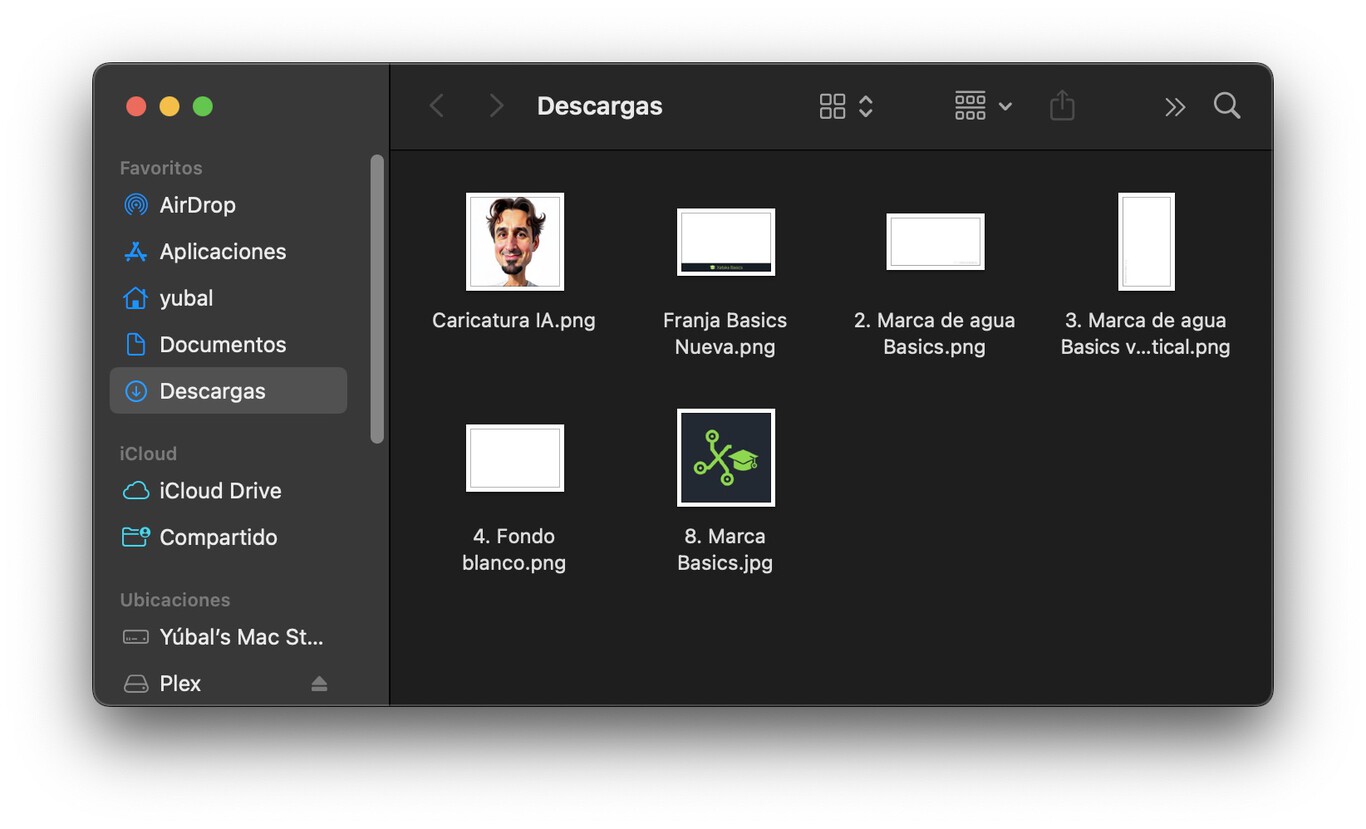
Task: Click the Aplicaciones icon in sidebar
Action: [x=135, y=252]
